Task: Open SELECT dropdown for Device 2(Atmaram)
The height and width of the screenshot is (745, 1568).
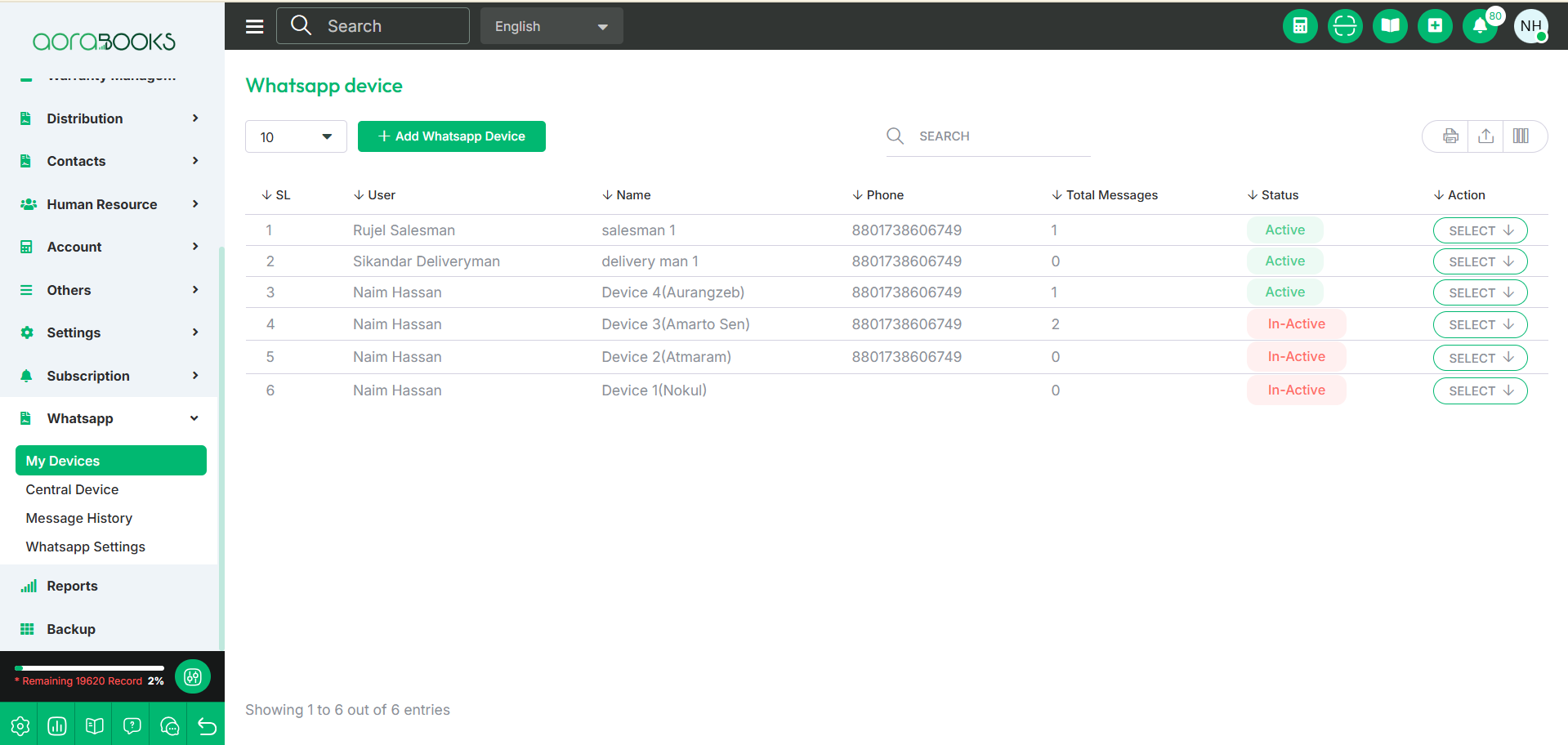Action: tap(1480, 358)
